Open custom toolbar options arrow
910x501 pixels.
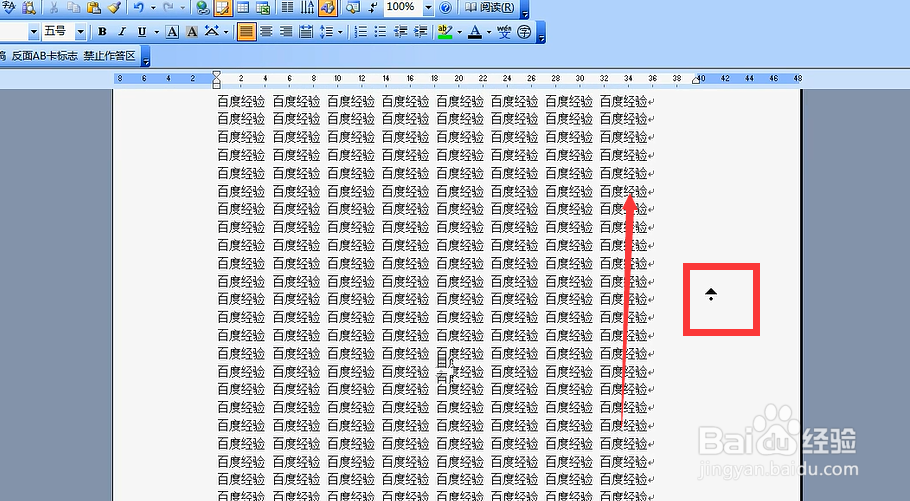click(146, 57)
